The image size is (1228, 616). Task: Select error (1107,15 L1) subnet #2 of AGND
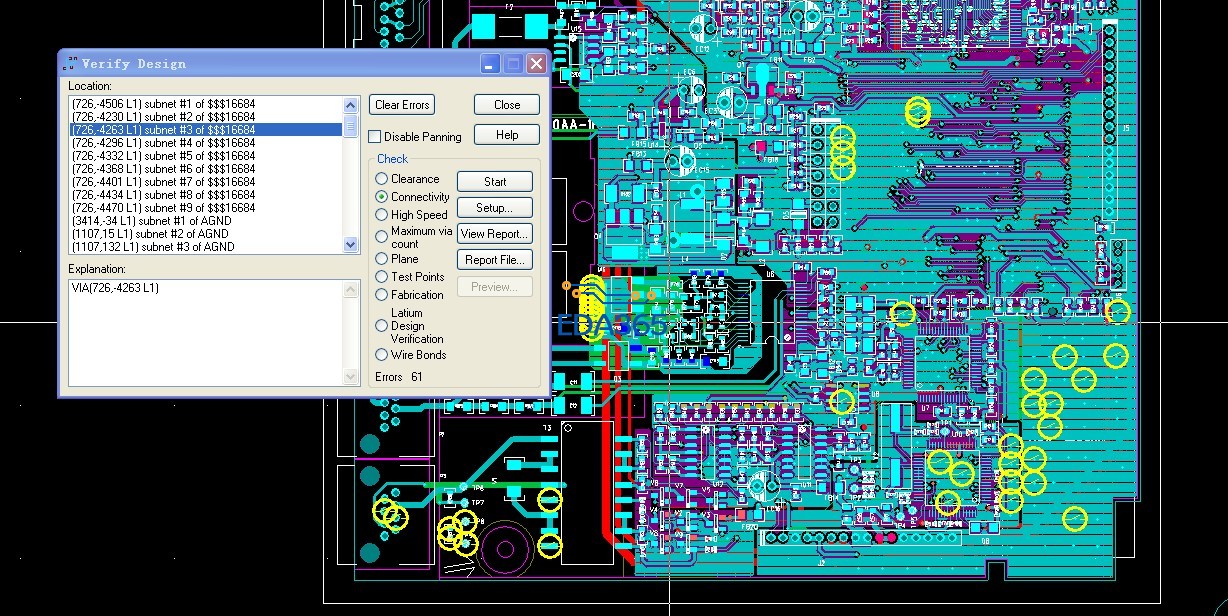(x=205, y=234)
